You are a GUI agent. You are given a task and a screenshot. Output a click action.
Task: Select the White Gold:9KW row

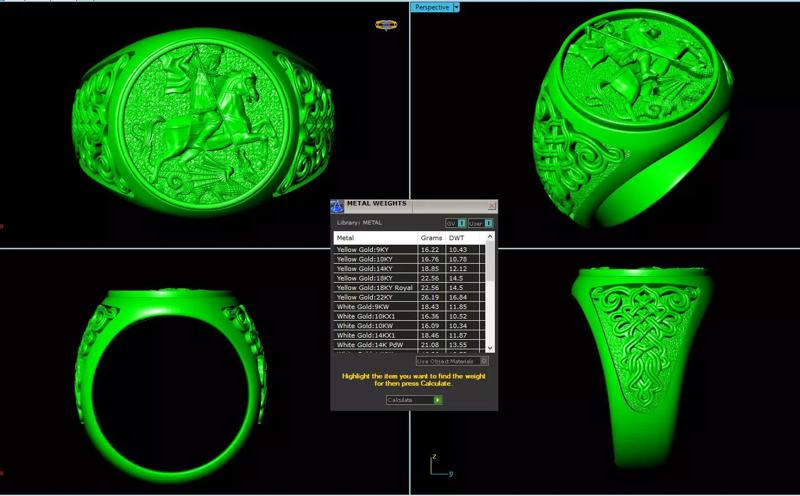[x=409, y=307]
